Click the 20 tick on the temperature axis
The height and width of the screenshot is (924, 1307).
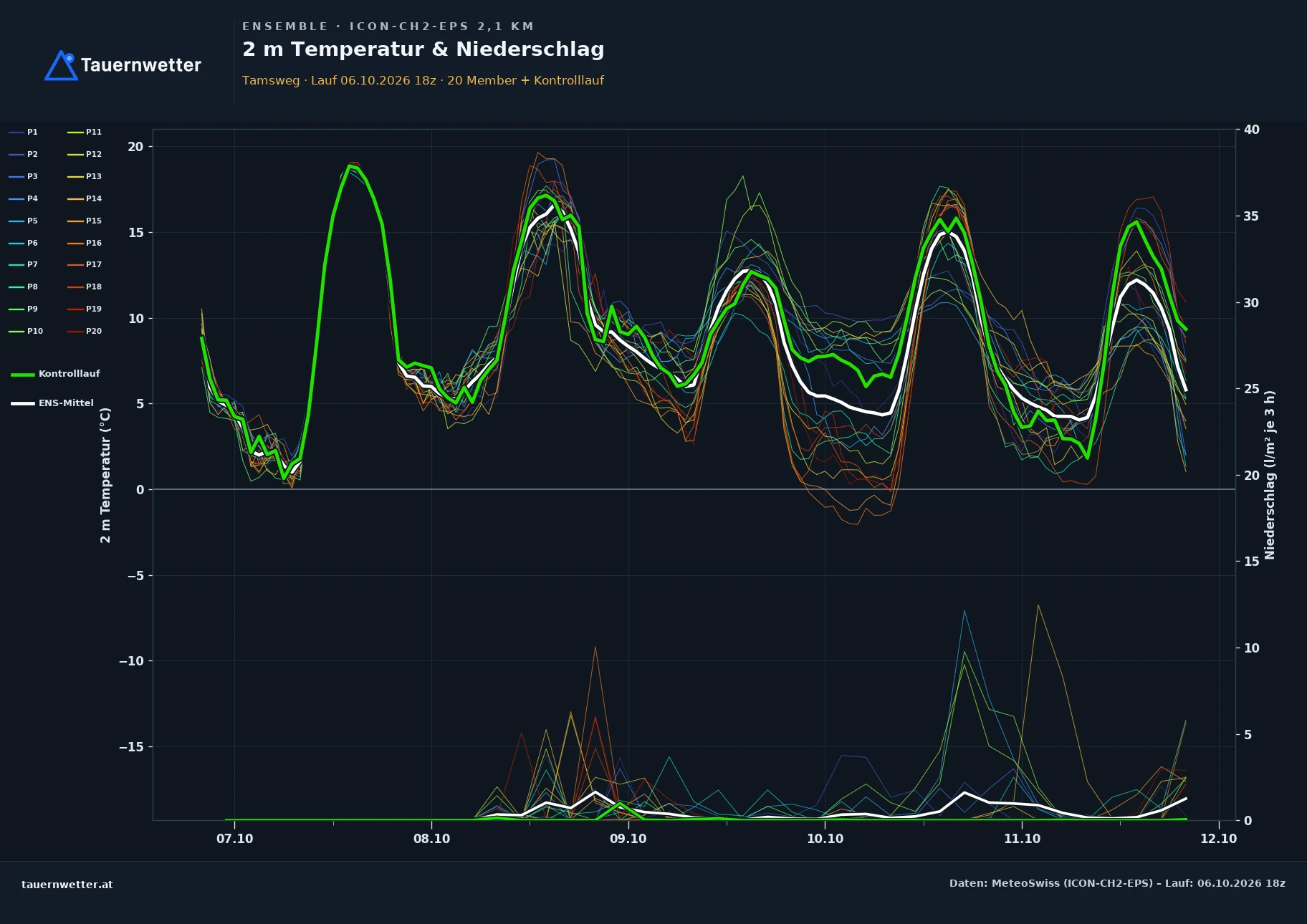(x=135, y=147)
